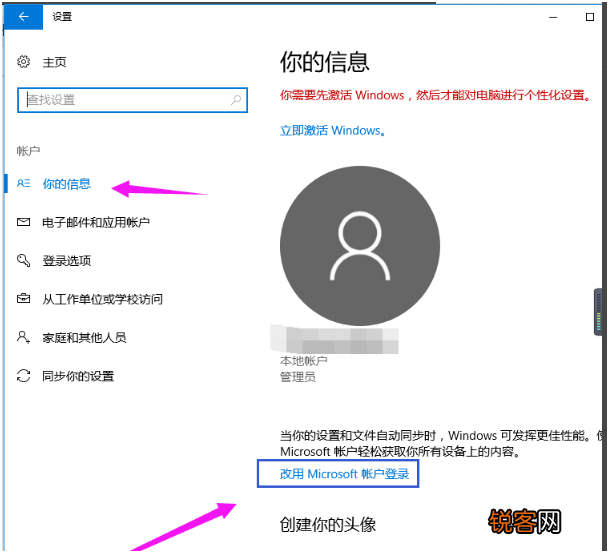Open 同步你的设置 section
Viewport: 609px width, 553px height.
[x=78, y=376]
